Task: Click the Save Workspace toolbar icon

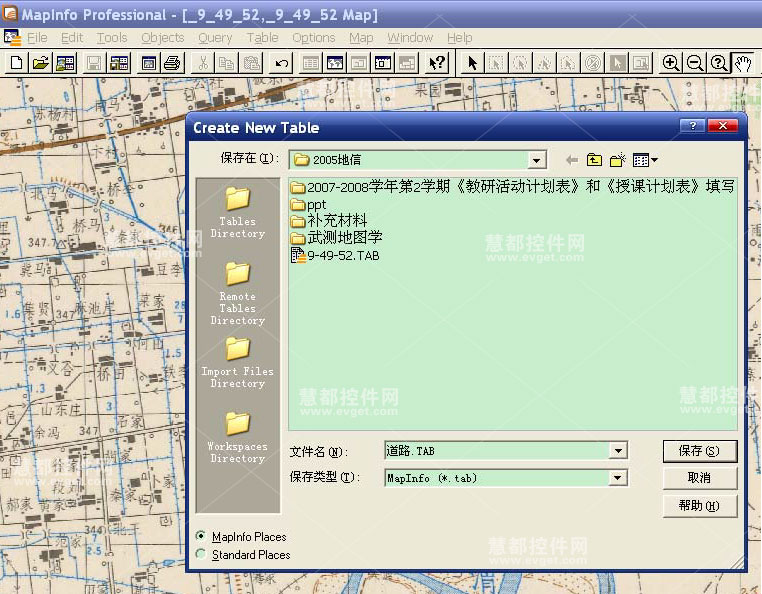Action: click(119, 63)
